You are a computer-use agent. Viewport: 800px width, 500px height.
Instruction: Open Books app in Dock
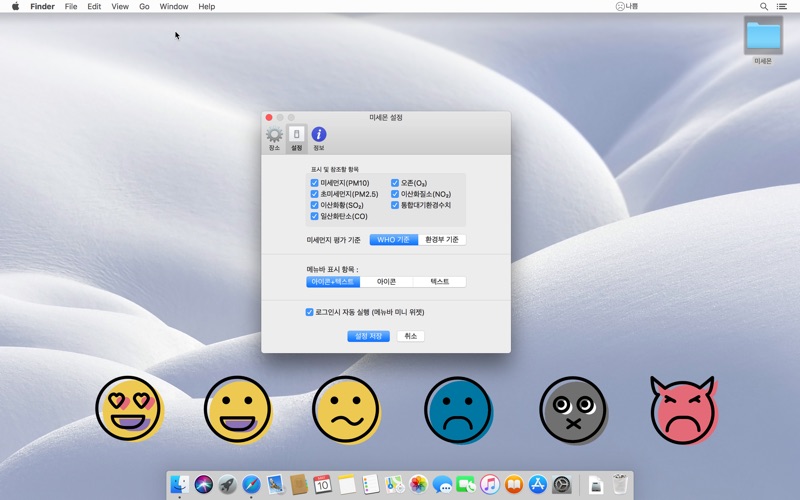(x=514, y=484)
